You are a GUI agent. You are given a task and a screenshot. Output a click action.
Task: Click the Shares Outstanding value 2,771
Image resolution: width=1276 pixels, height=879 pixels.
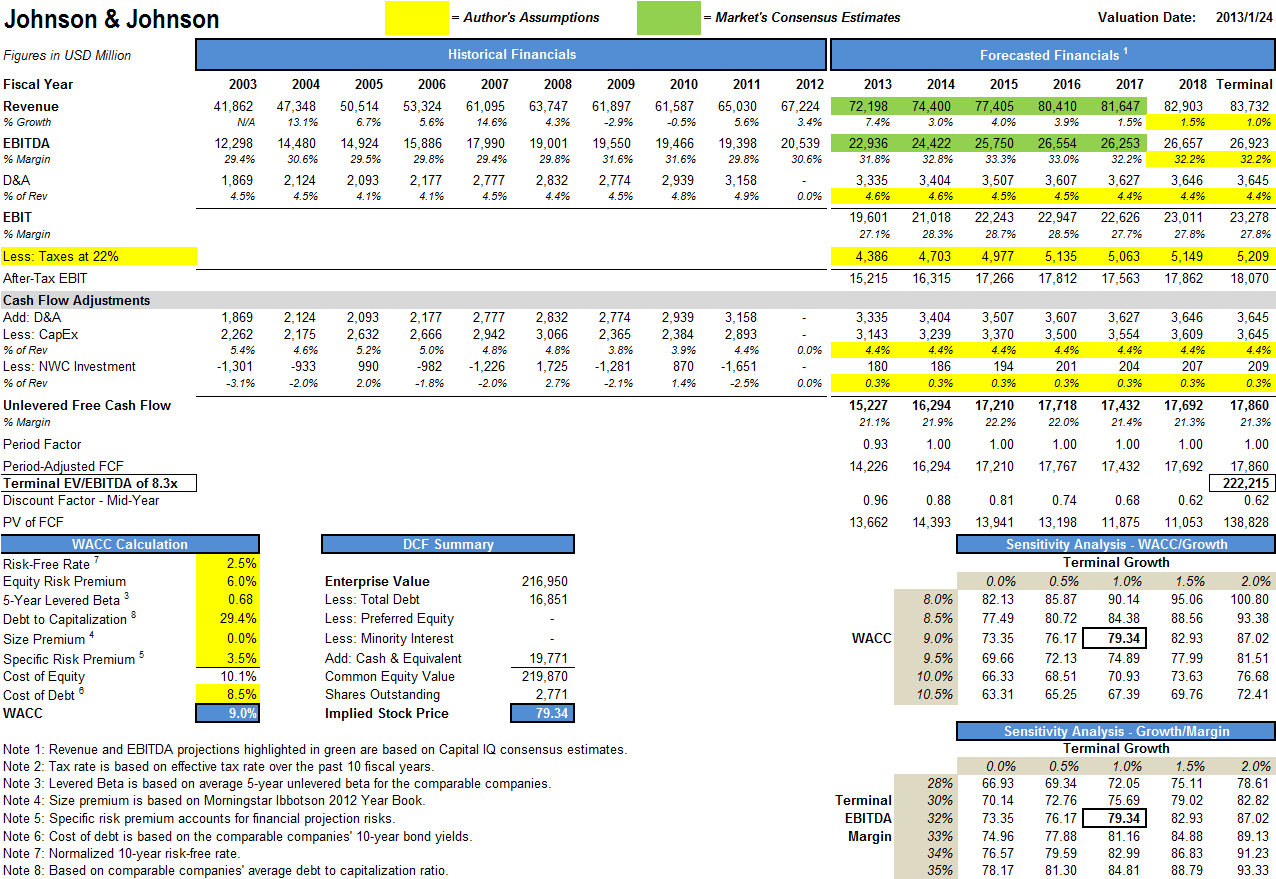552,694
